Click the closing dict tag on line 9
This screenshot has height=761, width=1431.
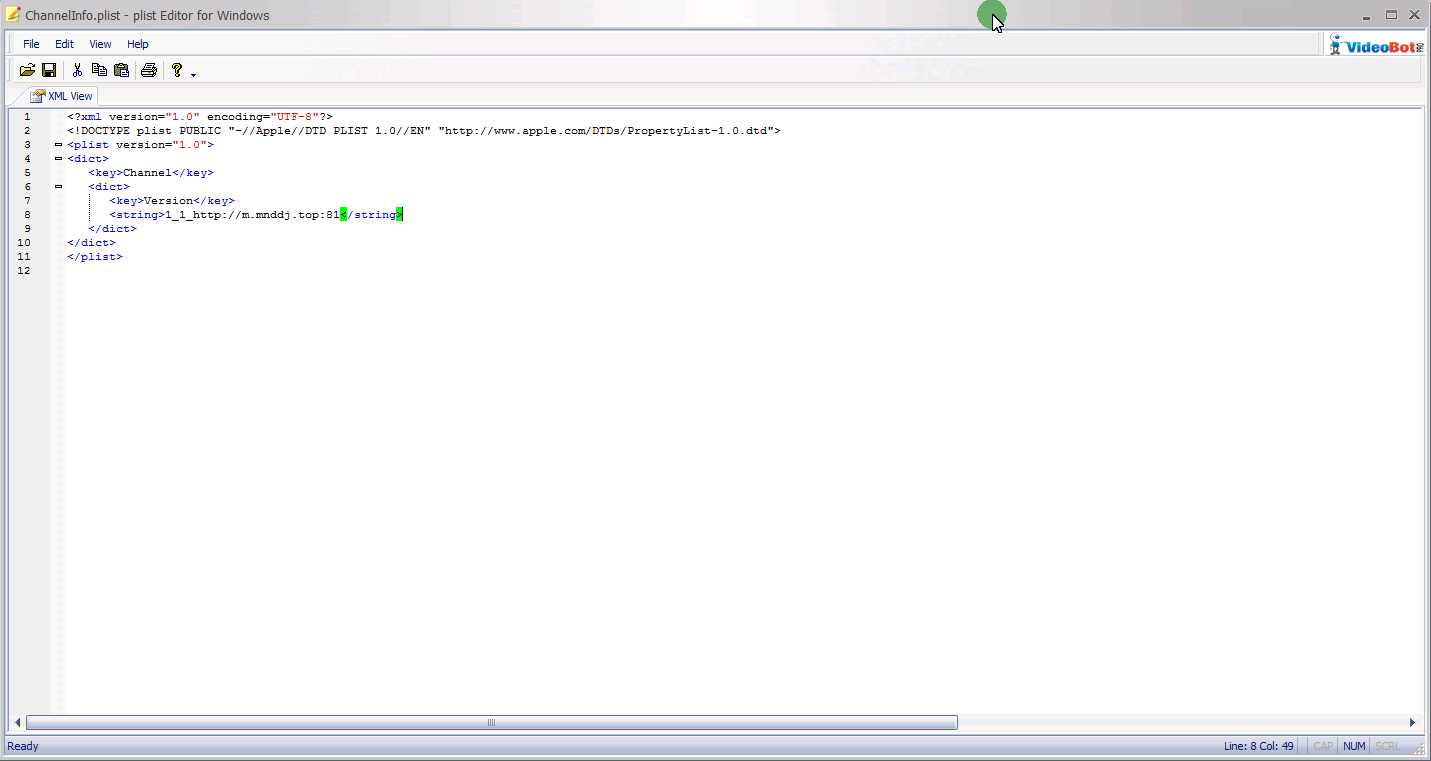tap(112, 229)
